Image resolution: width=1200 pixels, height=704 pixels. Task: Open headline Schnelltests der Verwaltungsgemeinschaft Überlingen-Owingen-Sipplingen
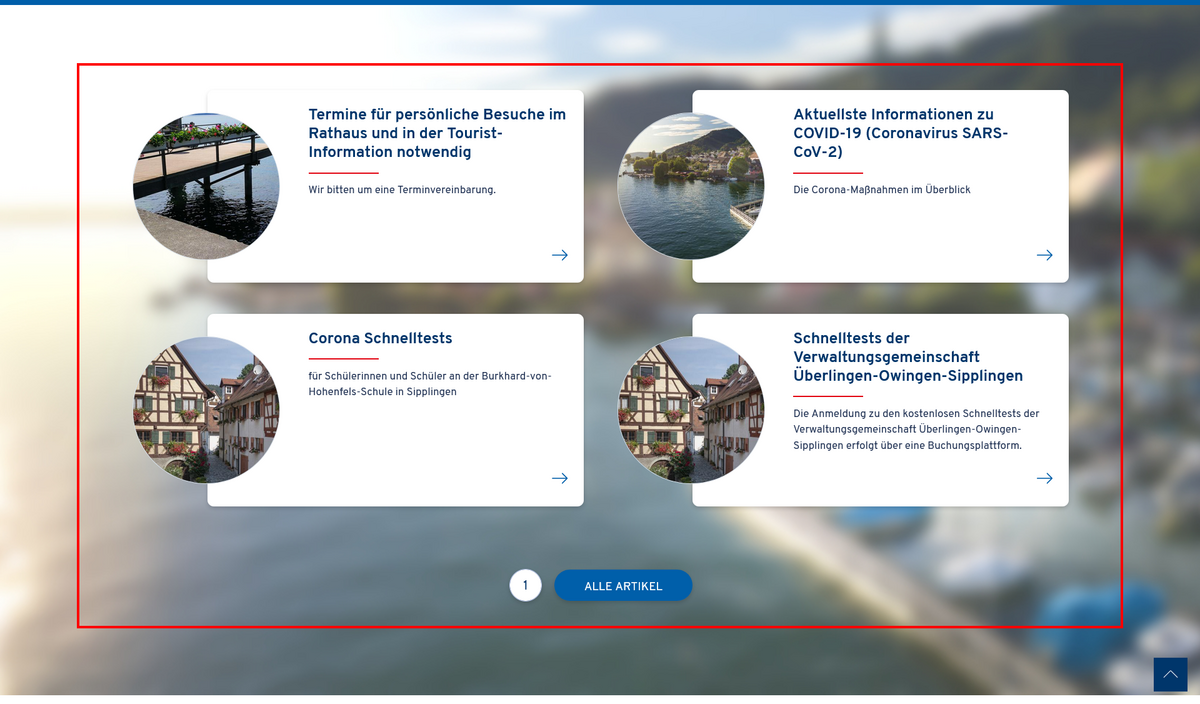click(908, 357)
